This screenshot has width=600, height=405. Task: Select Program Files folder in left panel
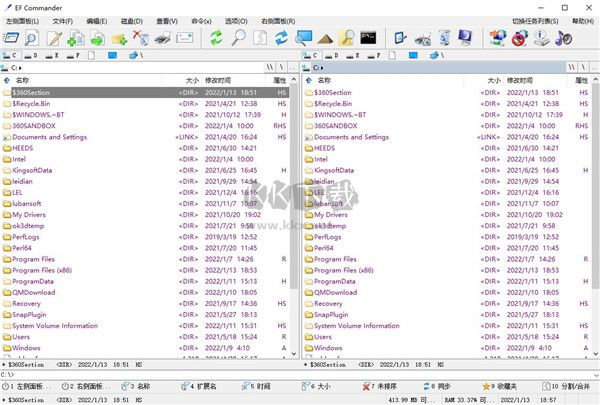coord(145,259)
